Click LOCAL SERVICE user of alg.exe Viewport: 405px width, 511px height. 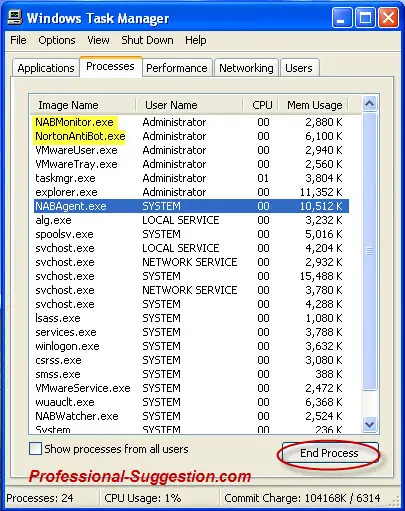(181, 220)
